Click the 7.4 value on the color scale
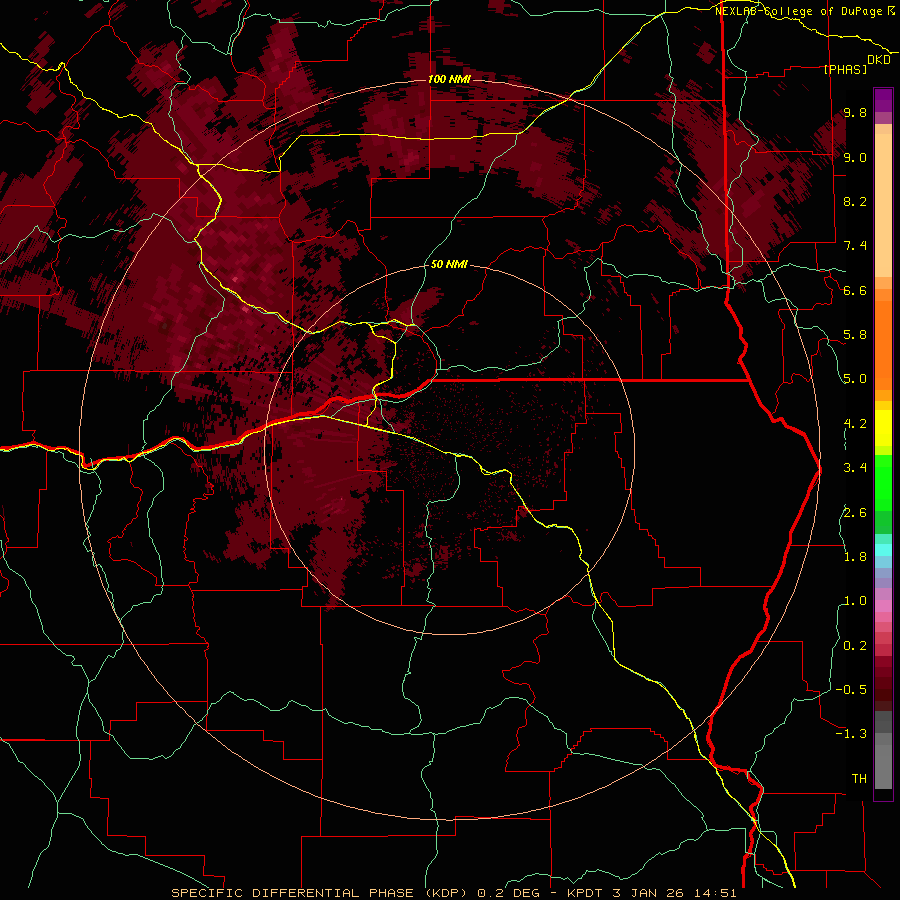 [855, 246]
